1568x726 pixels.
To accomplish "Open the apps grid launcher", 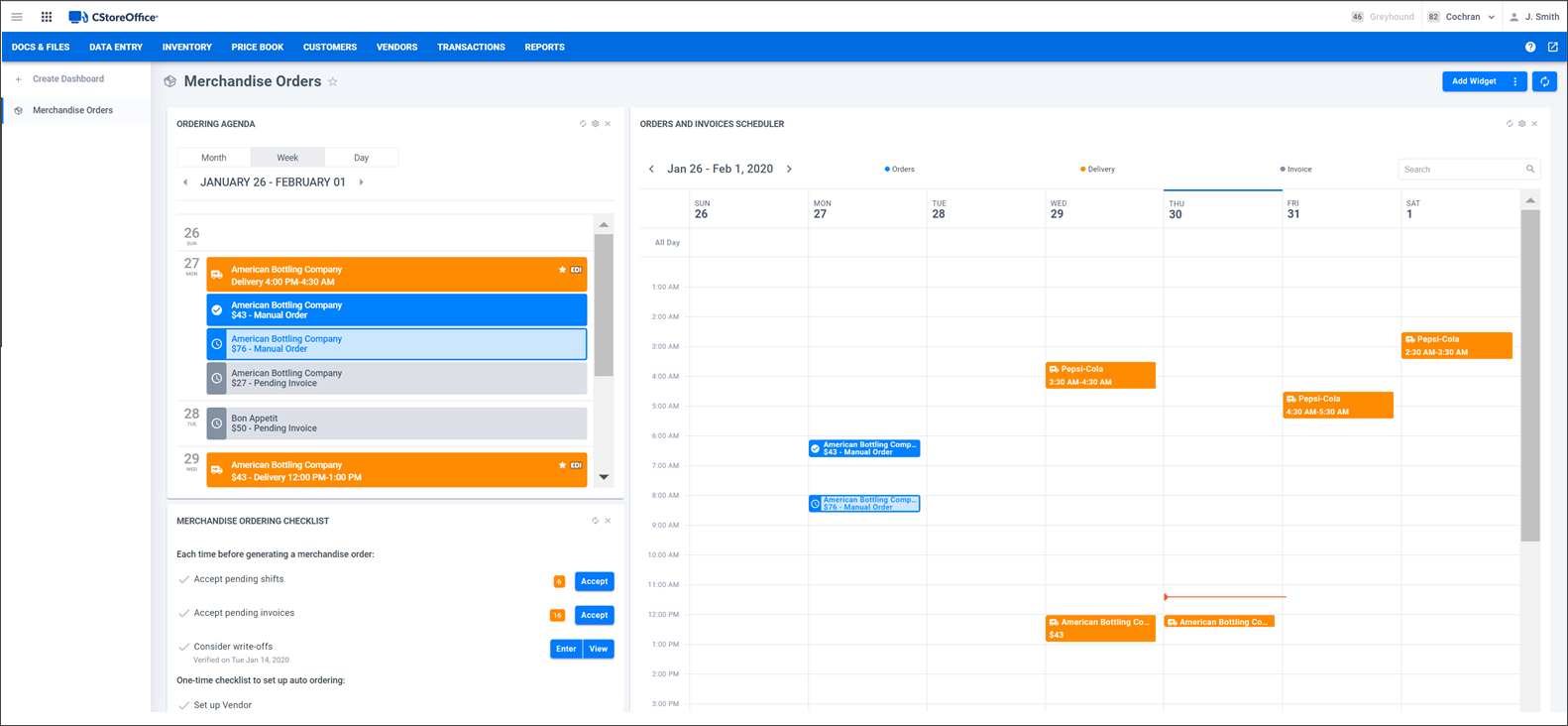I will pos(47,17).
